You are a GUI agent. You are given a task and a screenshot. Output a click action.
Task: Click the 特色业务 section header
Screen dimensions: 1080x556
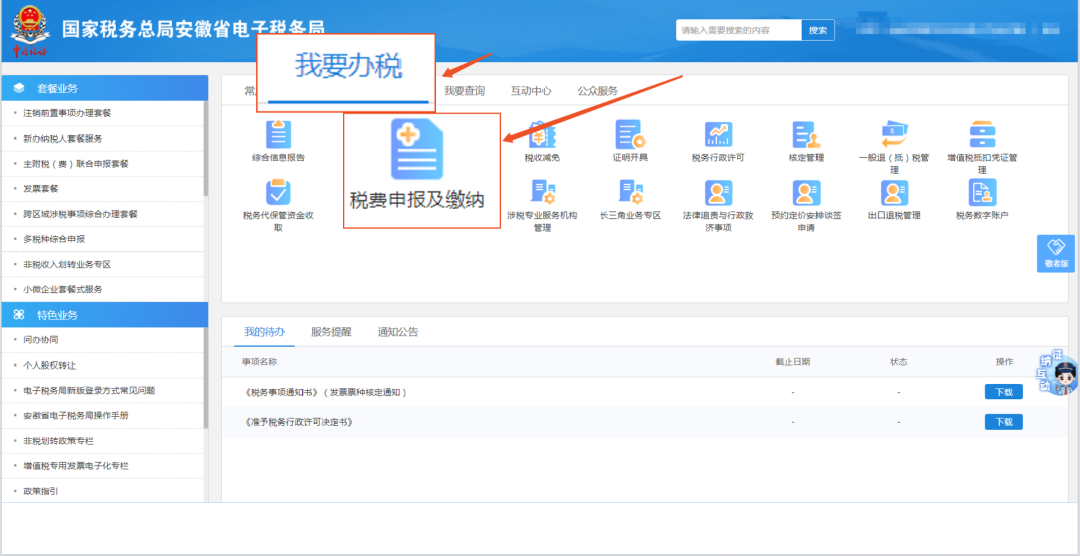105,315
